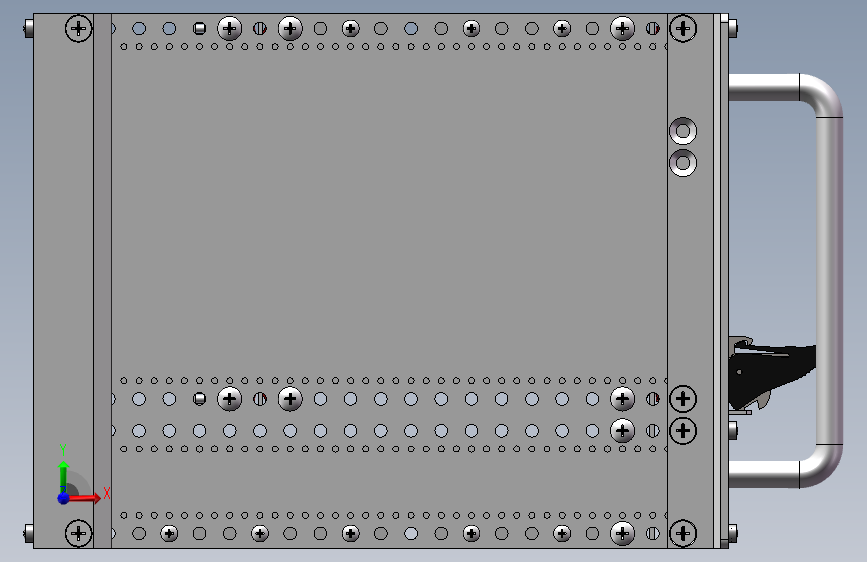
Task: Select the upper ring-shaped washer on right rail
Action: [683, 131]
